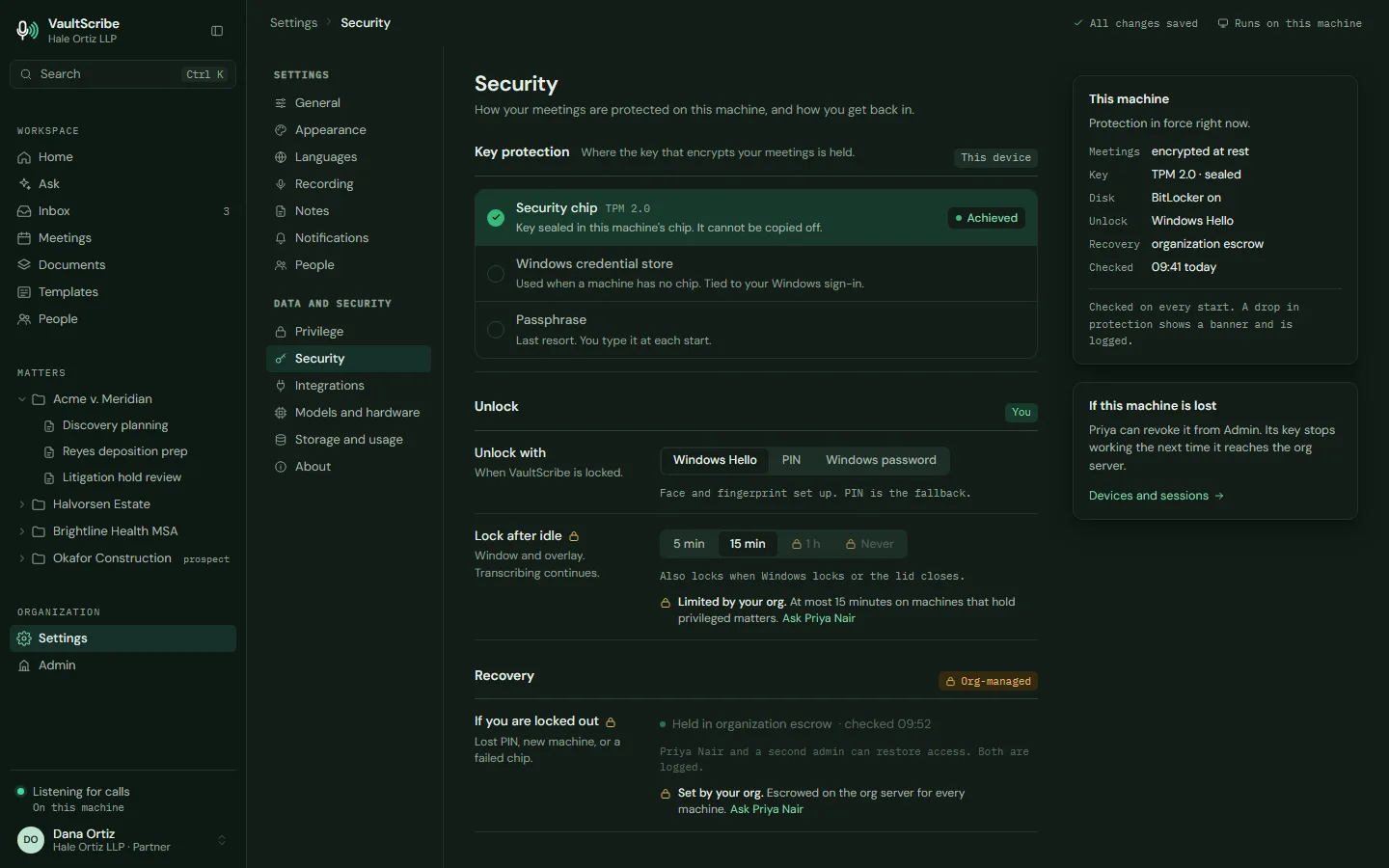Set idle lock to 5 min
Screen dimensions: 1389x868
pos(689,544)
